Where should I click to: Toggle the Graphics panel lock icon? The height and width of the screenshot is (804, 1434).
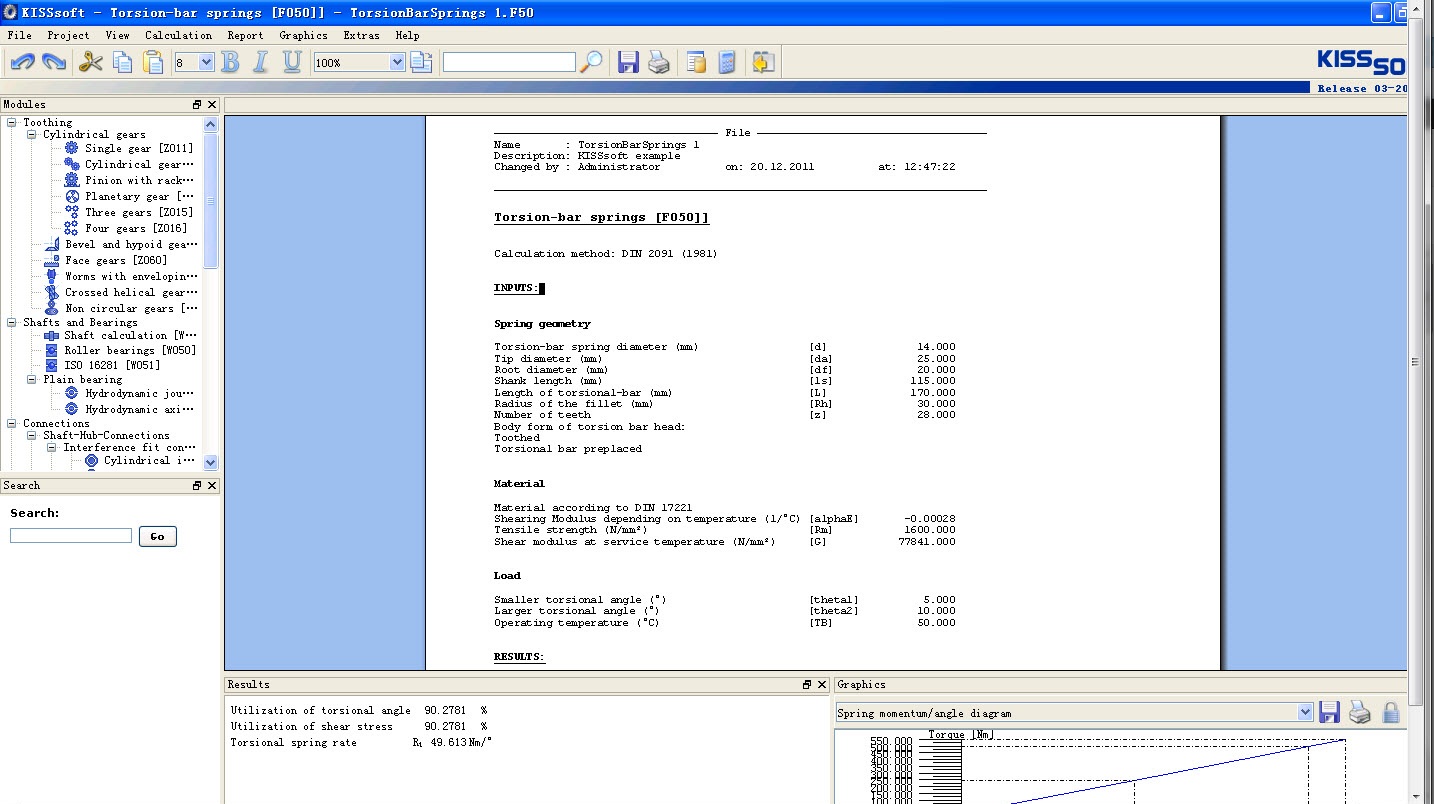pyautogui.click(x=1391, y=712)
